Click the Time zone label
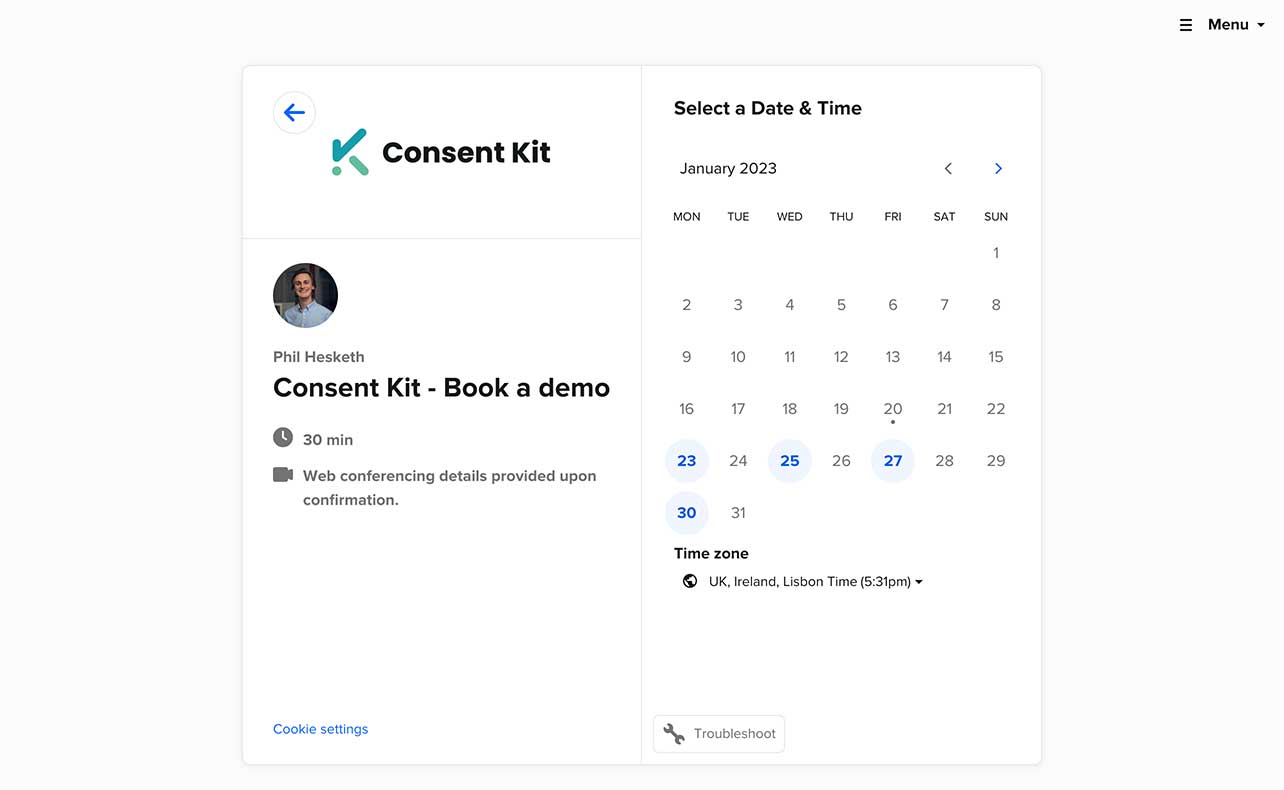This screenshot has width=1284, height=790. (711, 554)
